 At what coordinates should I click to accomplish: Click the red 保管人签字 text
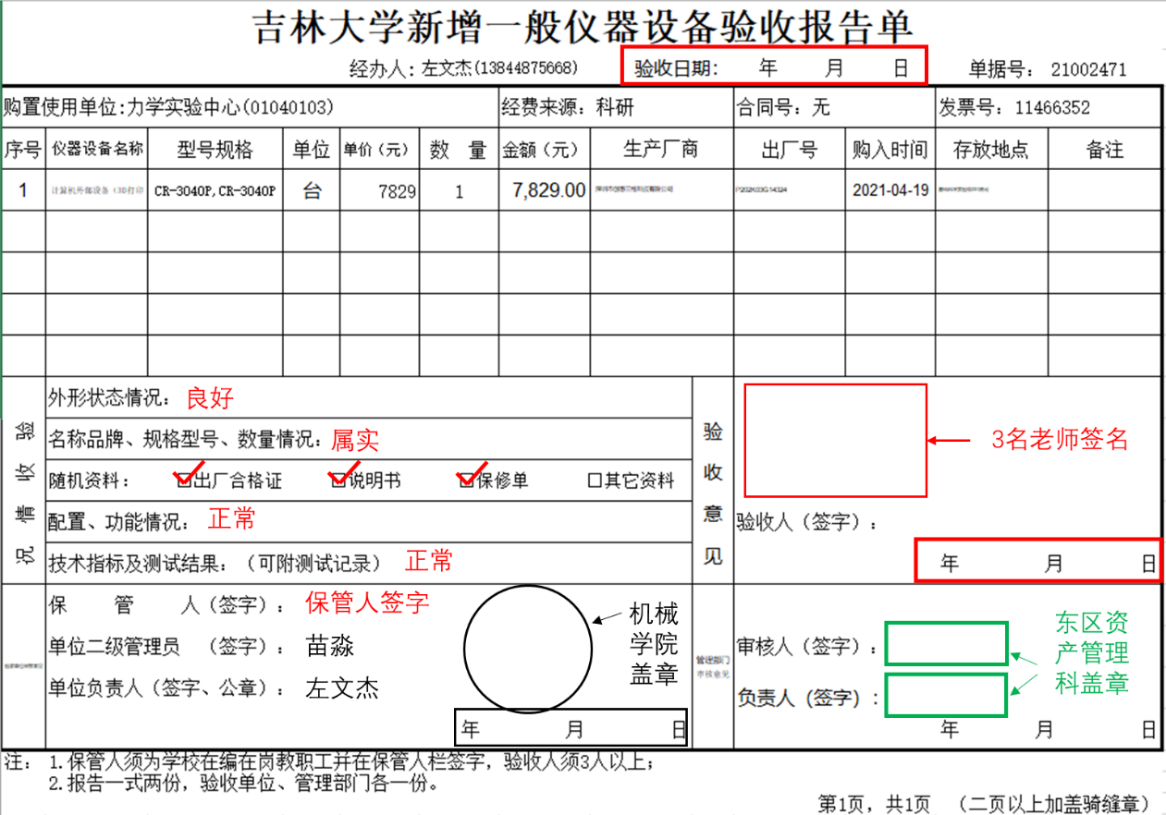click(x=367, y=603)
